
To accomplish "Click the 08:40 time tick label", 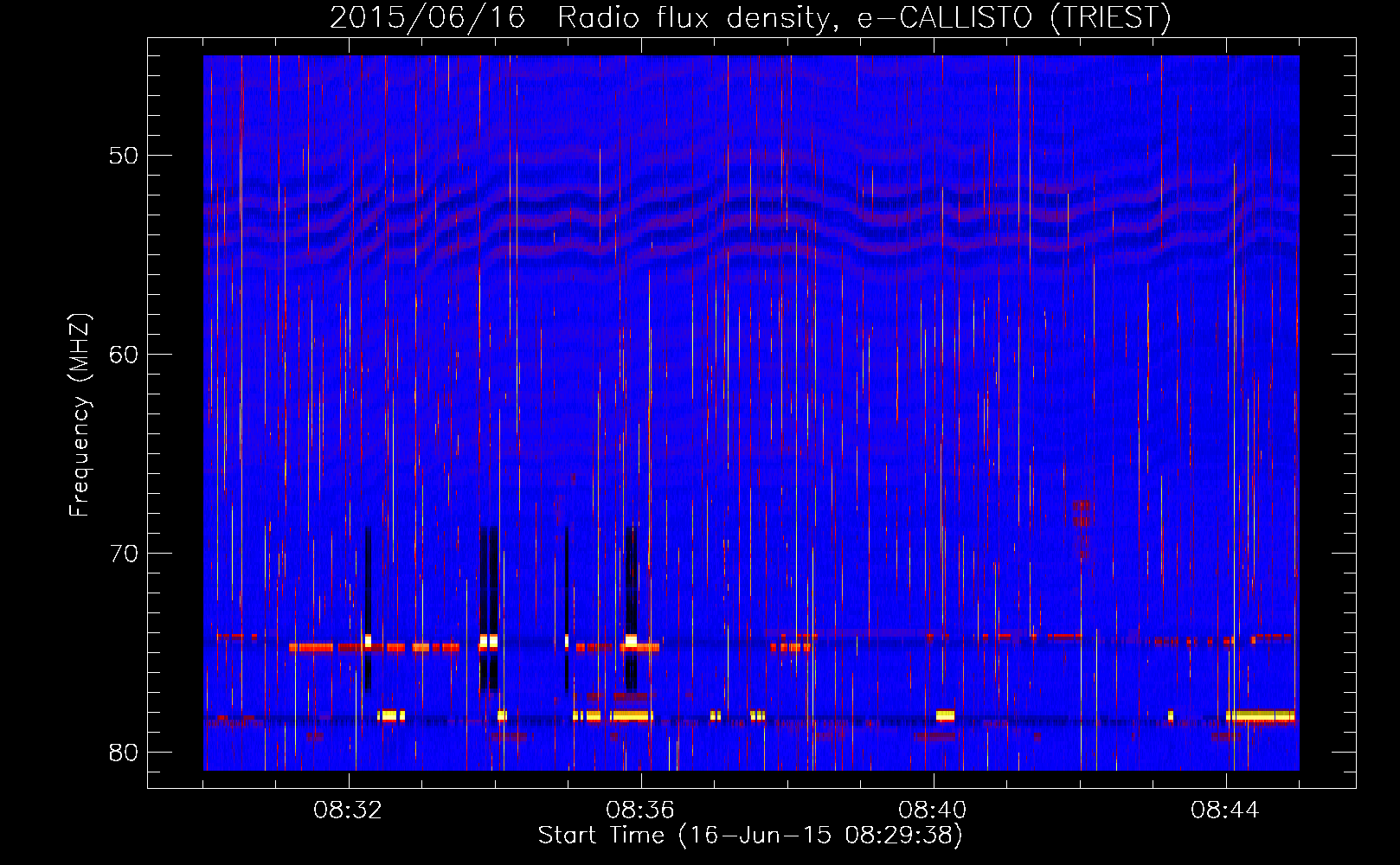I will click(x=933, y=811).
